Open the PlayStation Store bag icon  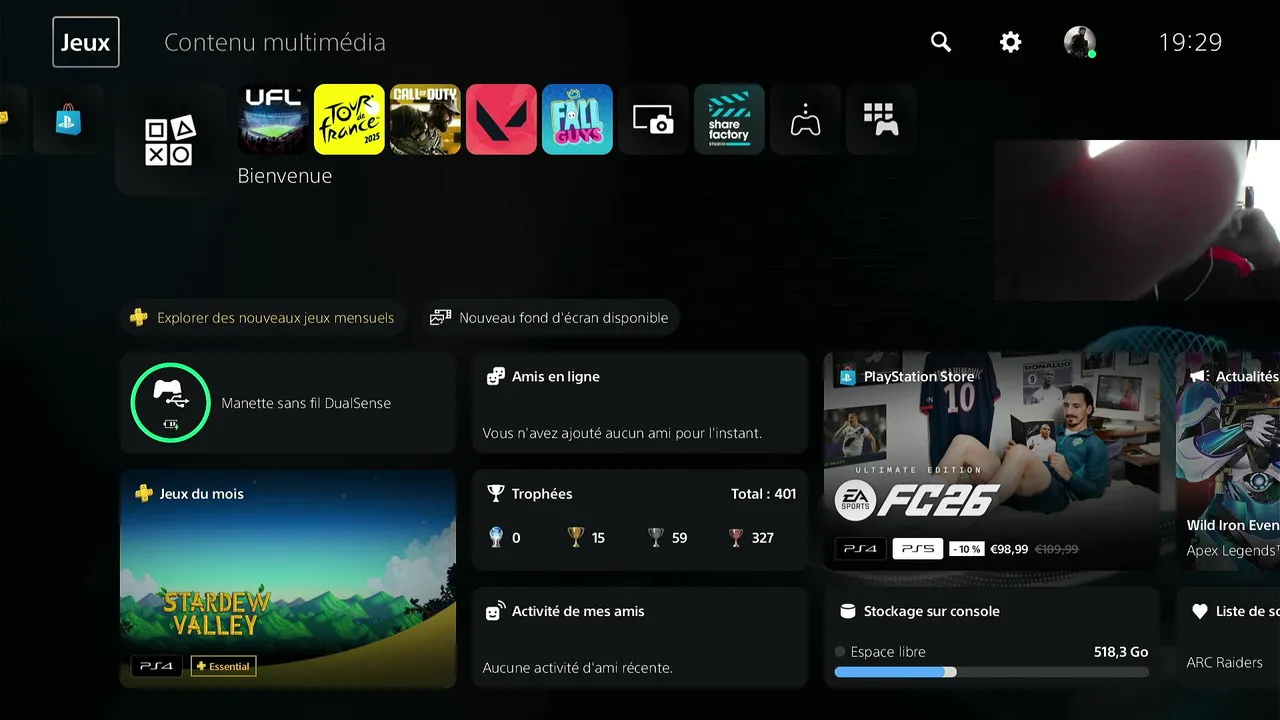[68, 120]
